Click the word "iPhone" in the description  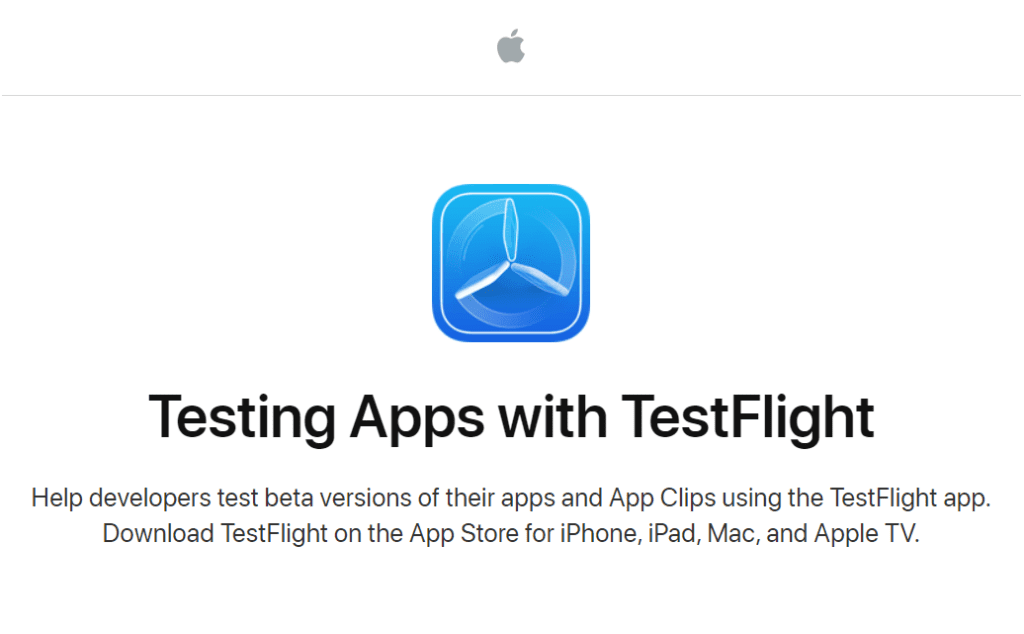(600, 533)
